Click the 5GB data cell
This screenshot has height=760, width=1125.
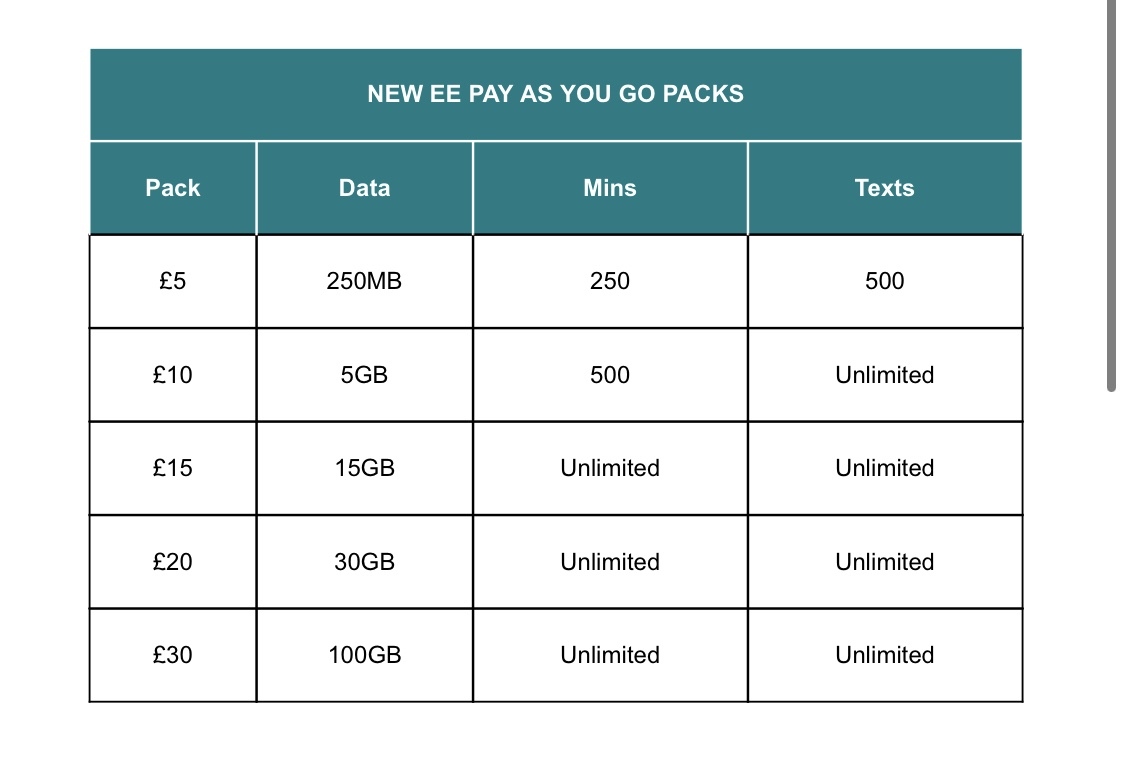point(364,375)
